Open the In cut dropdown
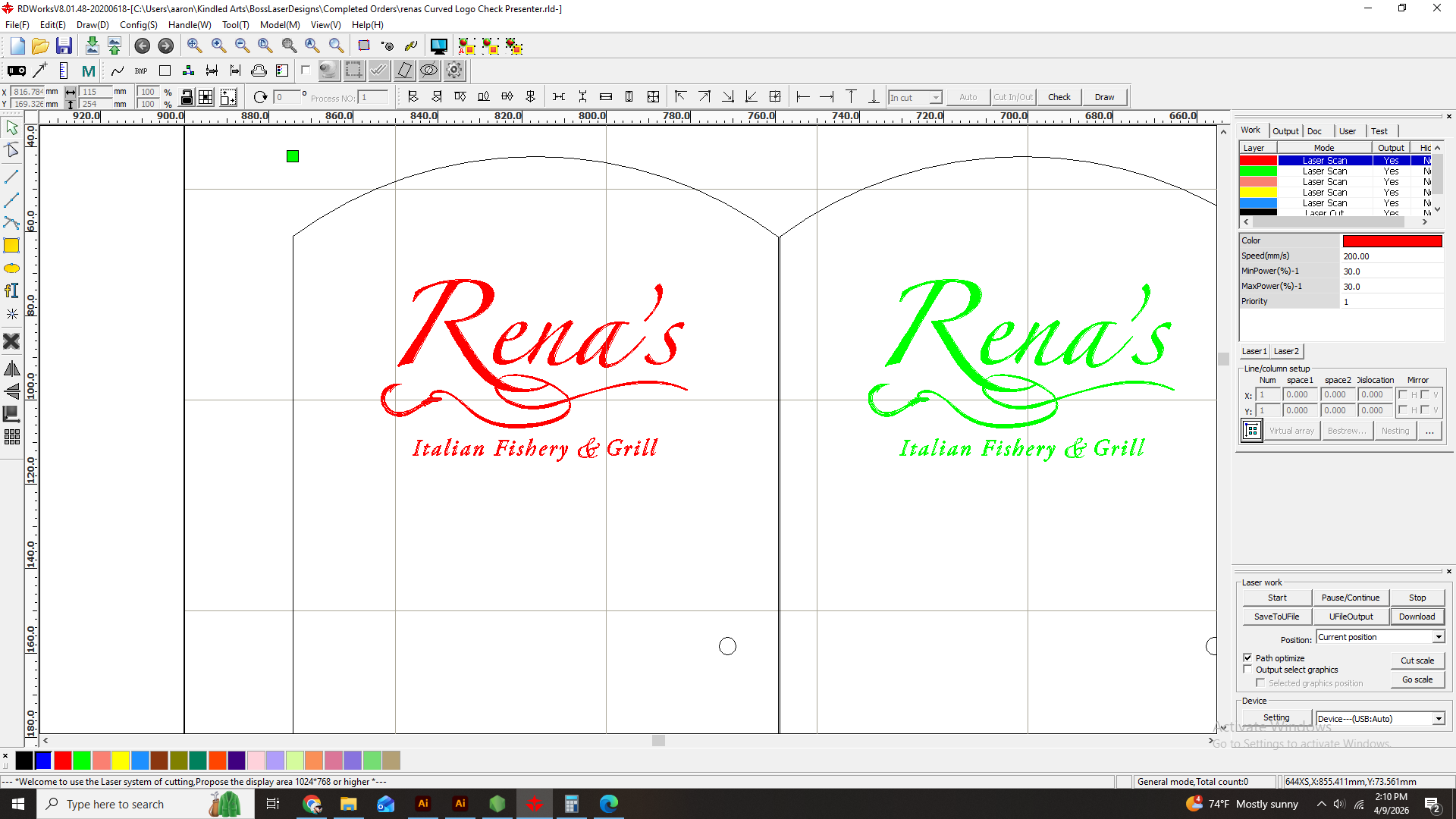1456x819 pixels. coord(936,97)
